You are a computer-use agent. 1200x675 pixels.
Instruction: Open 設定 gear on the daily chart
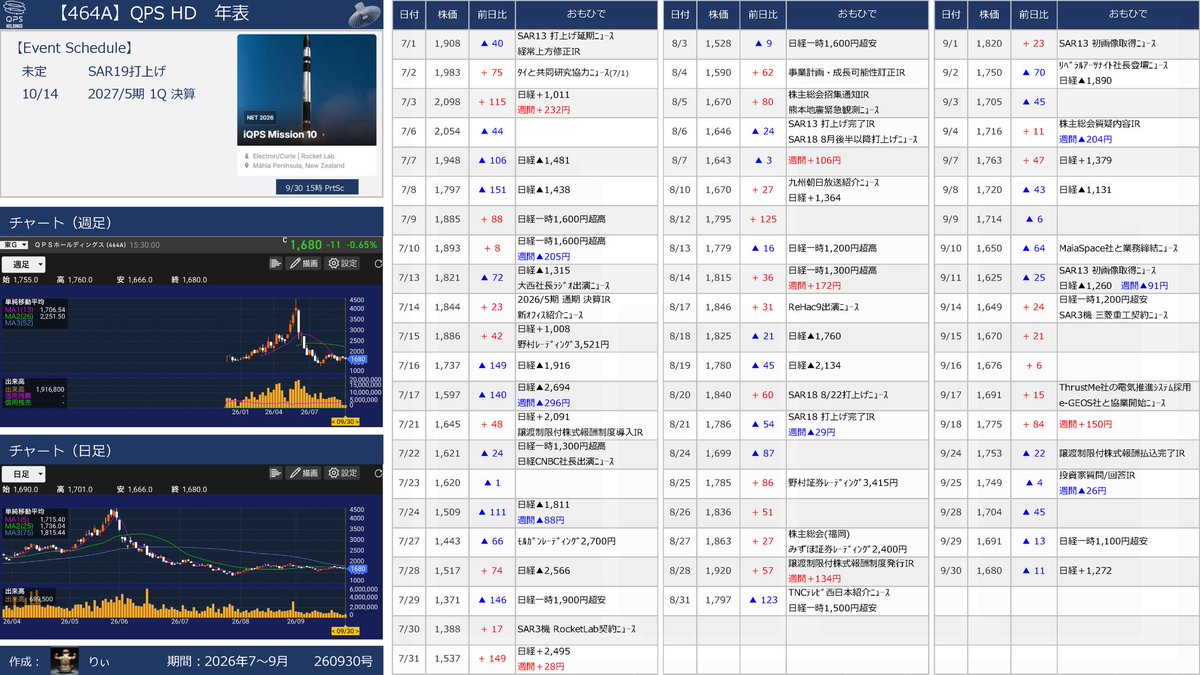tap(343, 473)
